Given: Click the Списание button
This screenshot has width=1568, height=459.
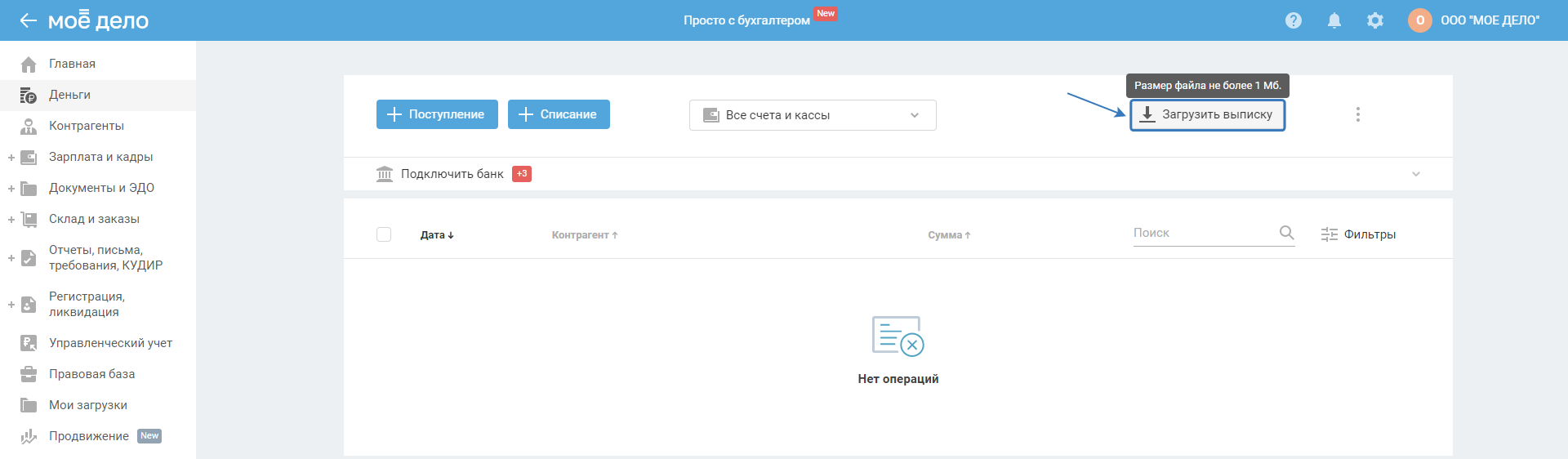Looking at the screenshot, I should point(559,114).
